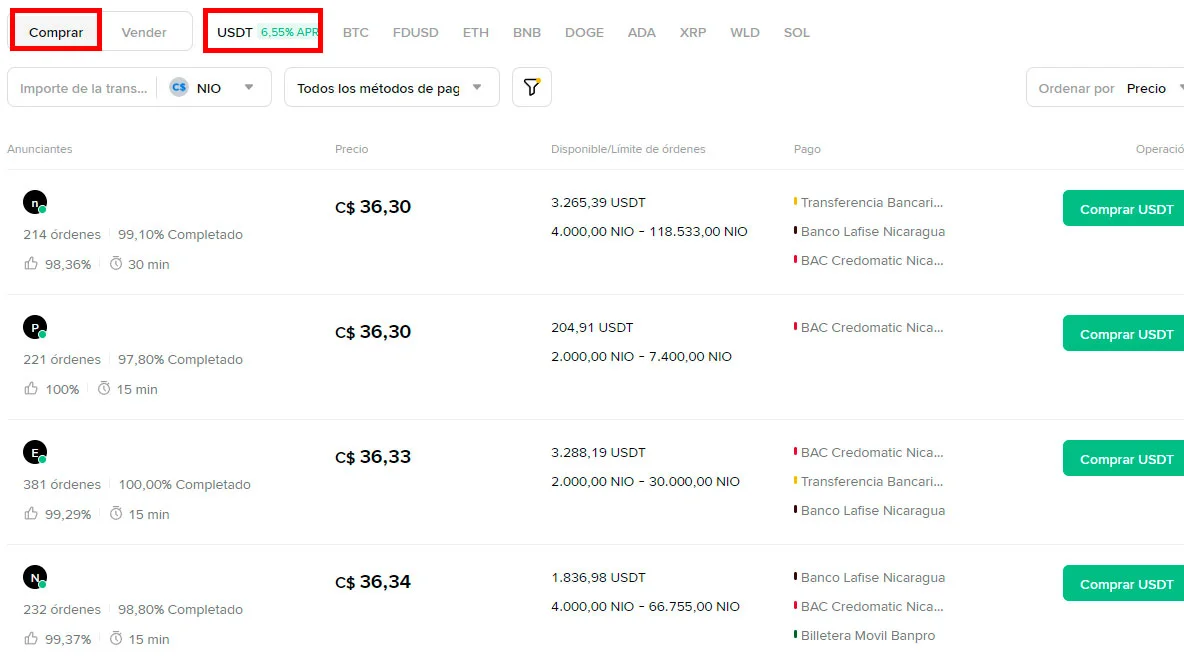The width and height of the screenshot is (1184, 656).
Task: Click thumbs-up icon next to 99,29%
Action: (x=31, y=513)
